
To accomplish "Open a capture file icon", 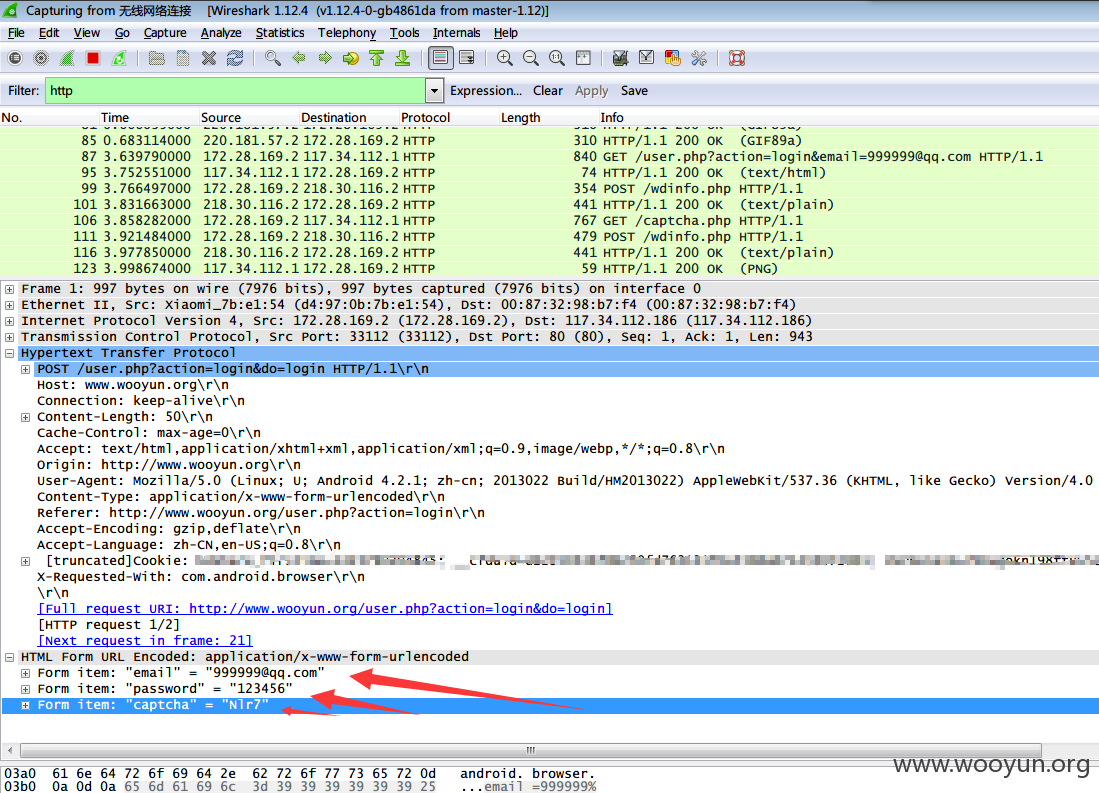I will pos(156,58).
